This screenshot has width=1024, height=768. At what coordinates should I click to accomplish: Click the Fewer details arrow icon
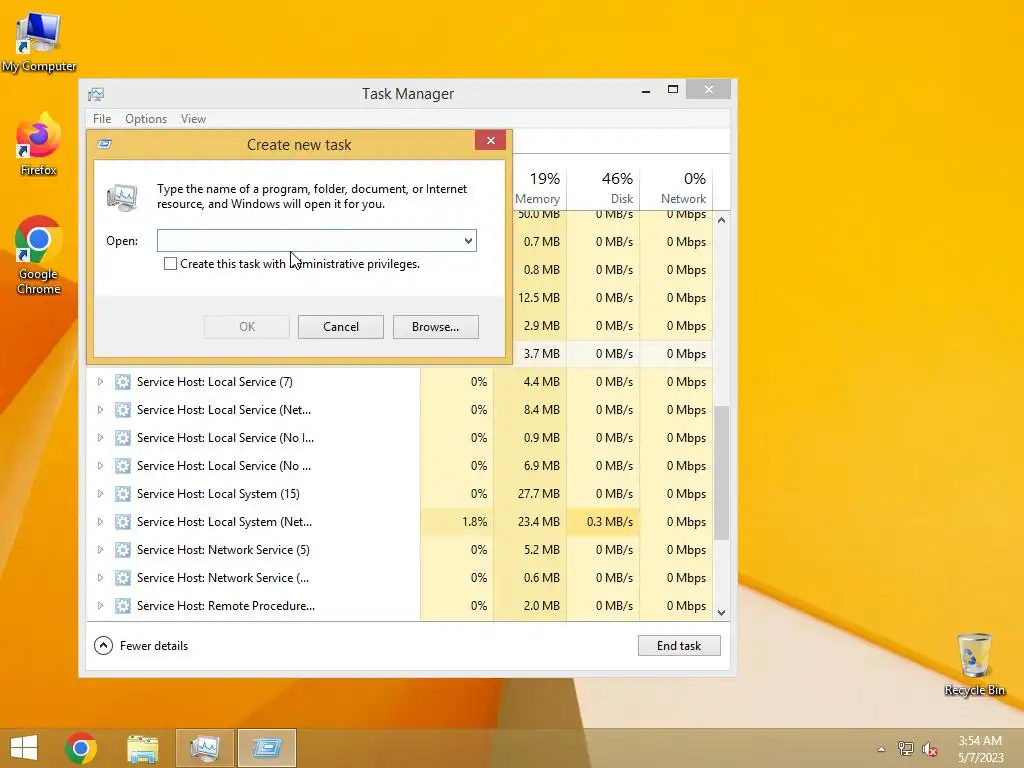(103, 646)
